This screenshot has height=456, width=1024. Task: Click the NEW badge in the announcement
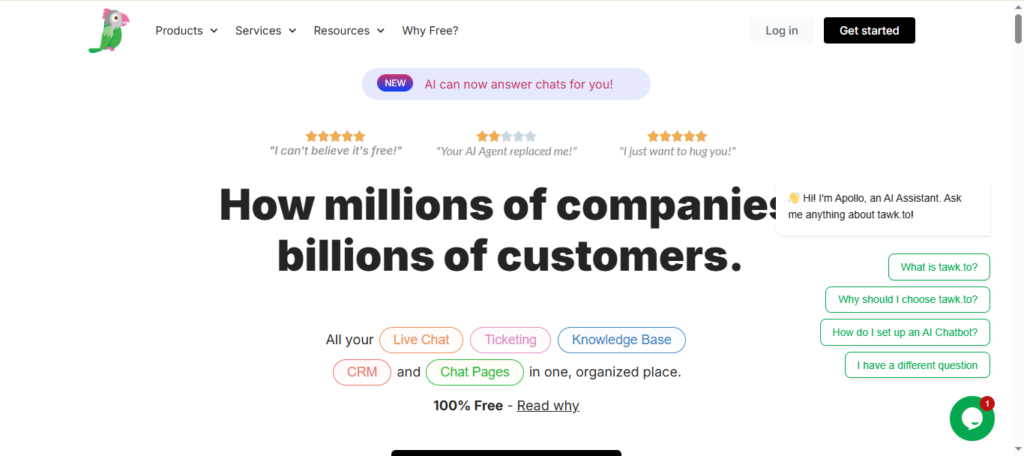[395, 84]
